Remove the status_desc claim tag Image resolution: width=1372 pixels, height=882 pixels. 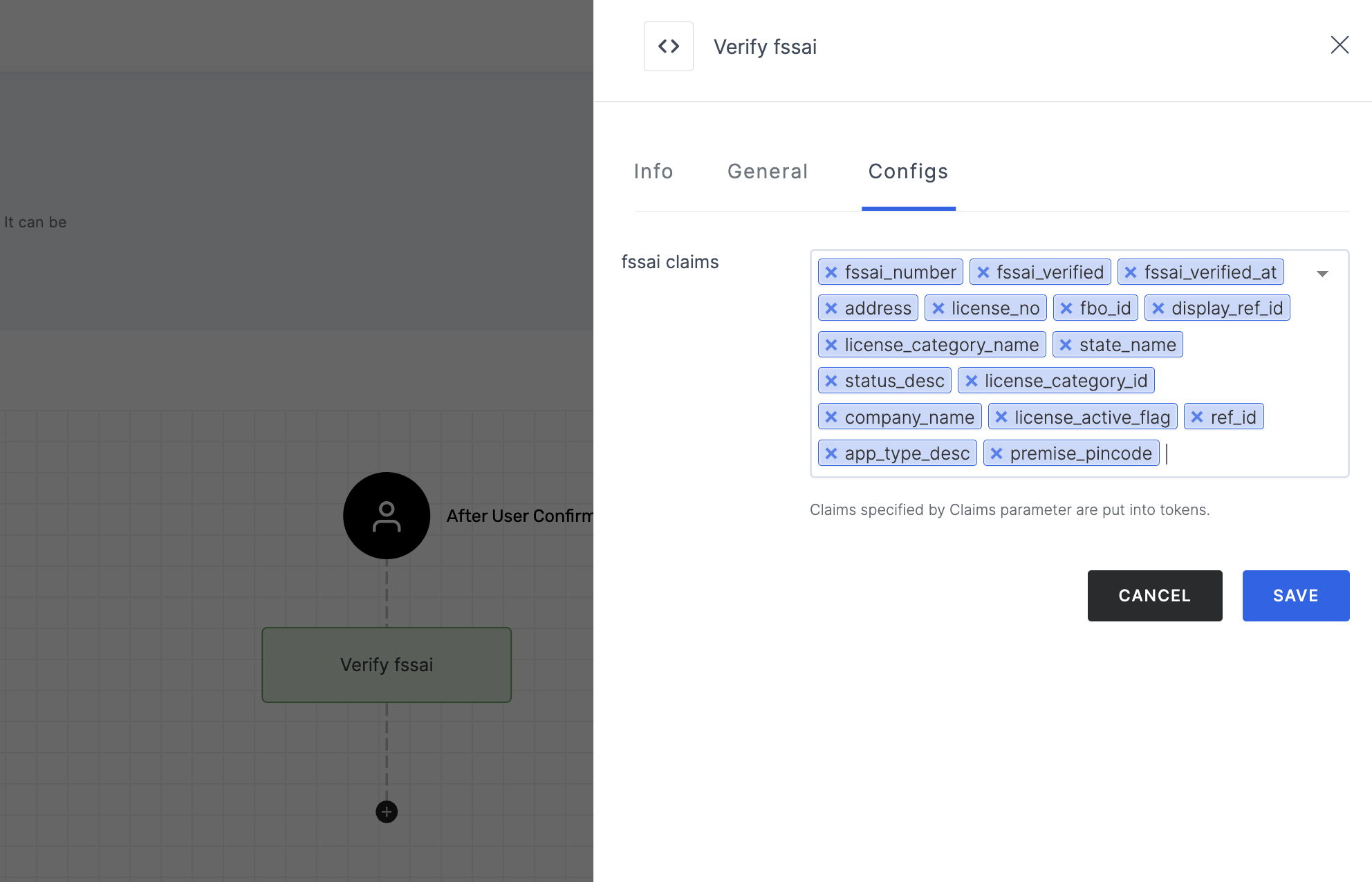click(x=831, y=381)
